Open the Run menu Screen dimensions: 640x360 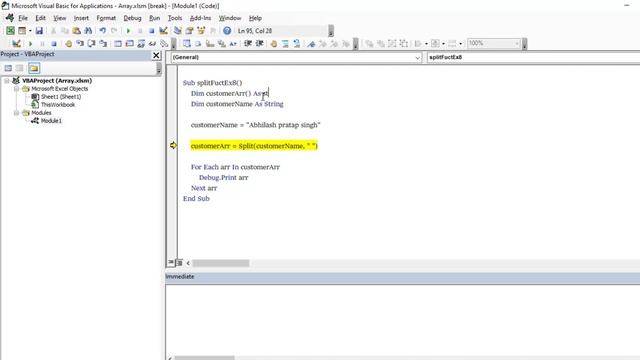point(154,18)
